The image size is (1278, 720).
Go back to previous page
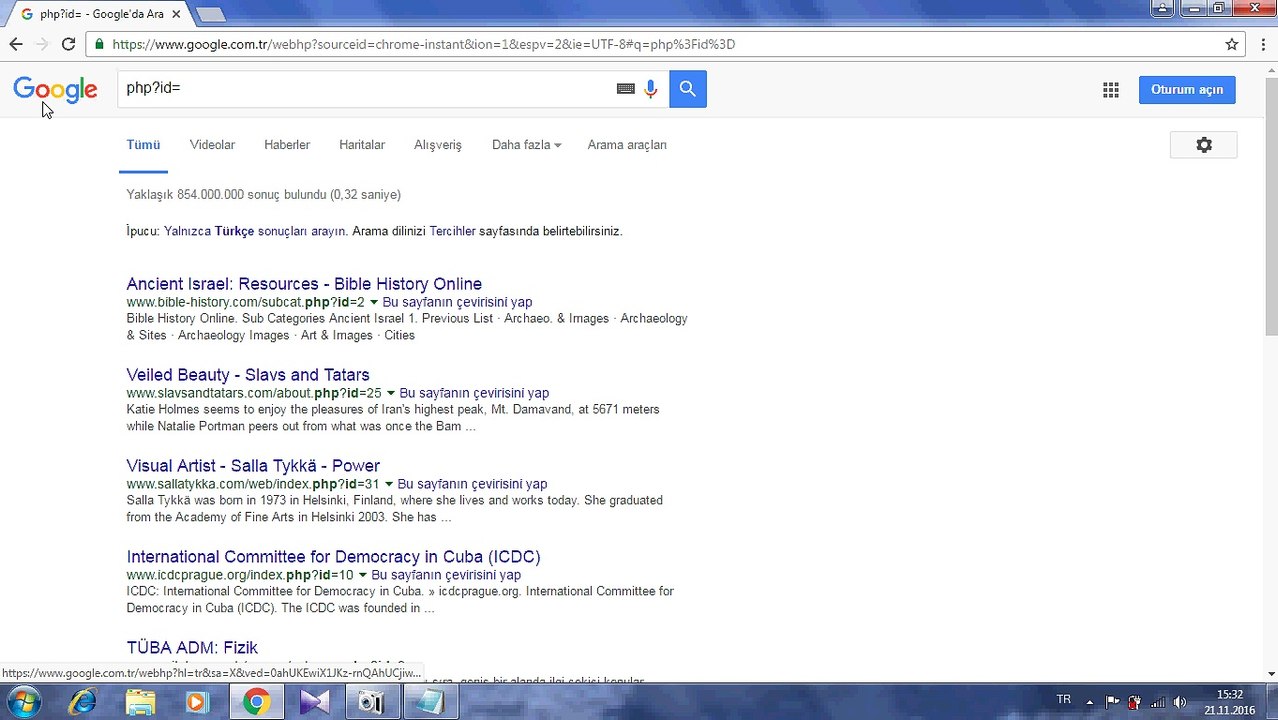[16, 44]
